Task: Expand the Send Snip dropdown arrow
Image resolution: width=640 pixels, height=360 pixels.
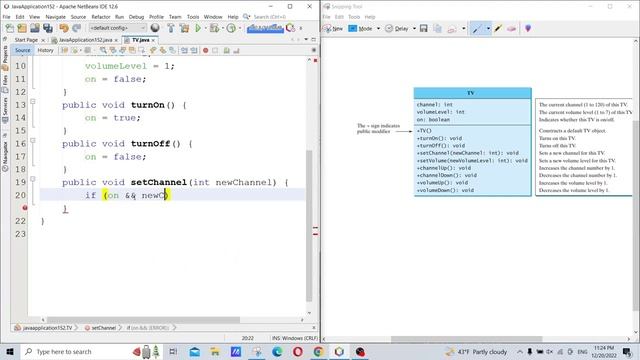Action: click(463, 28)
